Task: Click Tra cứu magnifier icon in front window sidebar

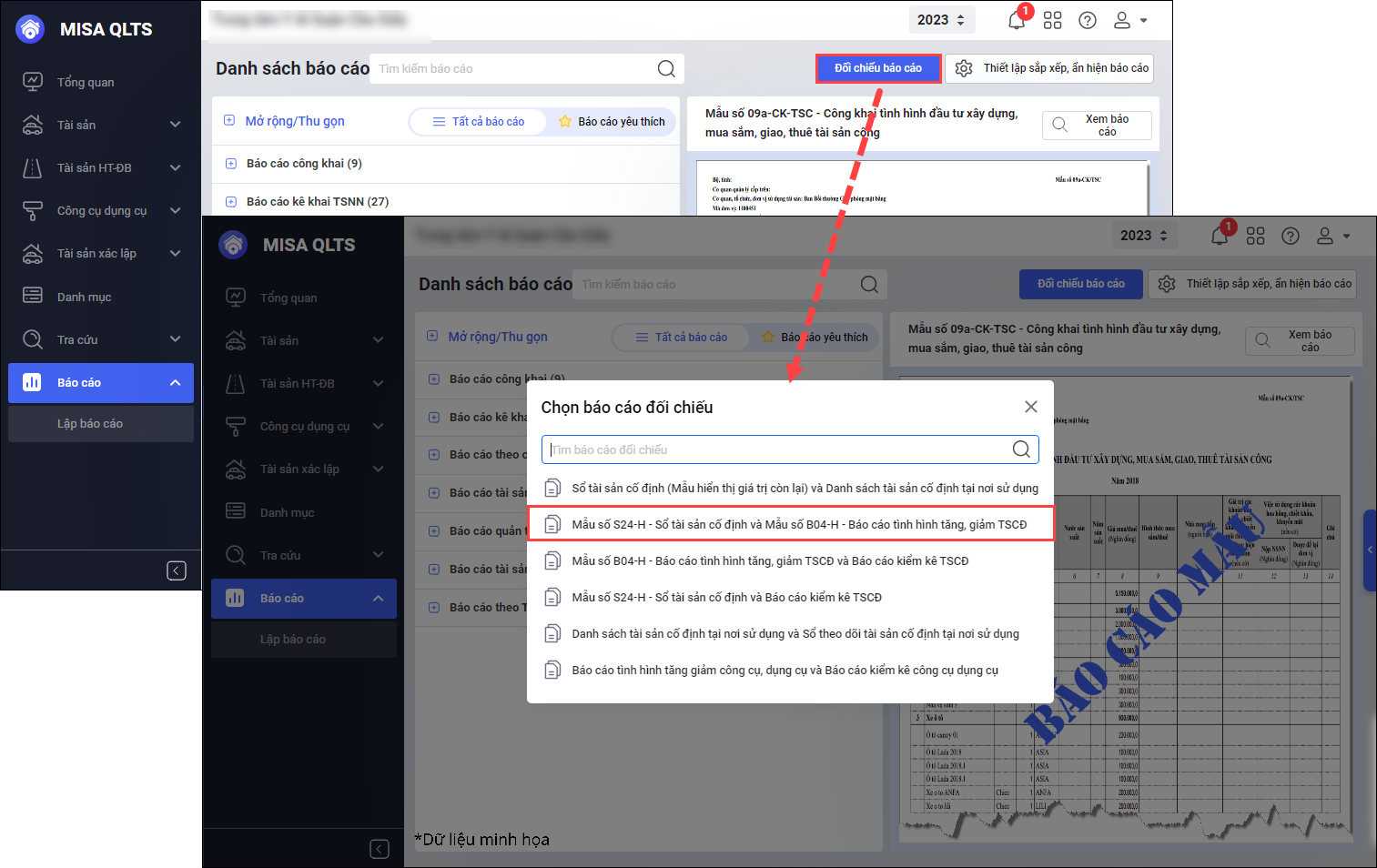Action: click(236, 555)
